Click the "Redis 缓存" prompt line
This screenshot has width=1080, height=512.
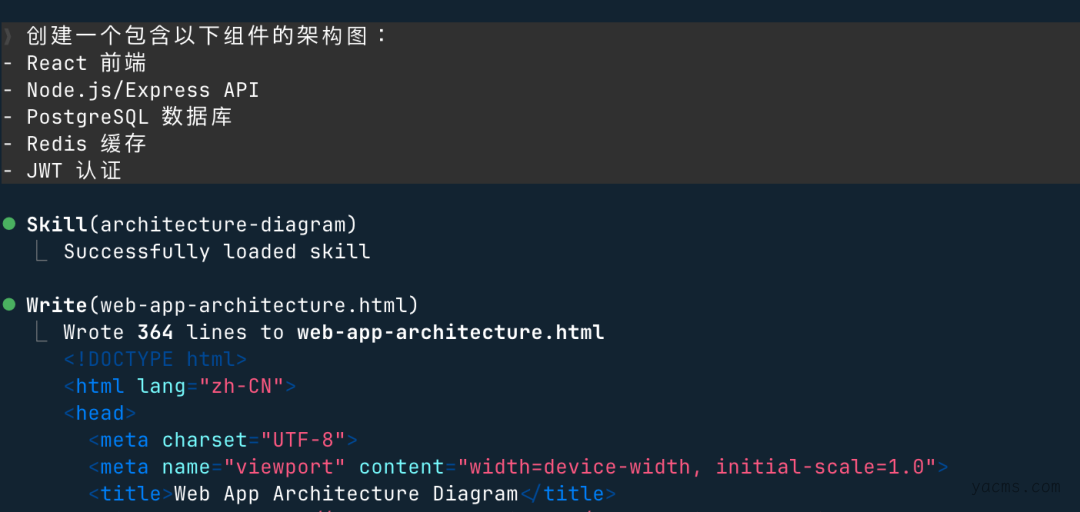pyautogui.click(x=86, y=144)
